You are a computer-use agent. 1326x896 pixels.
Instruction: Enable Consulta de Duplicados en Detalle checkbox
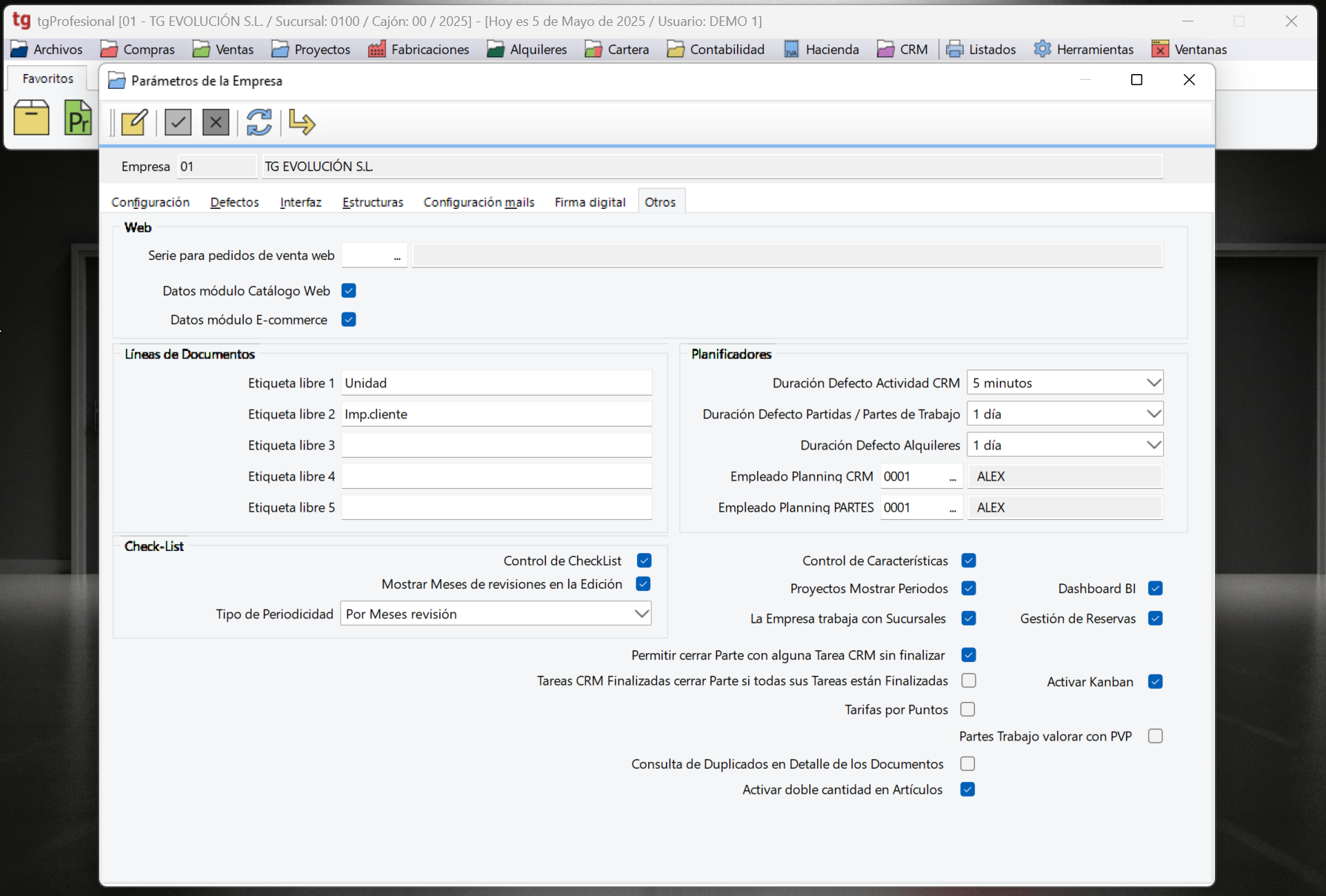point(967,763)
